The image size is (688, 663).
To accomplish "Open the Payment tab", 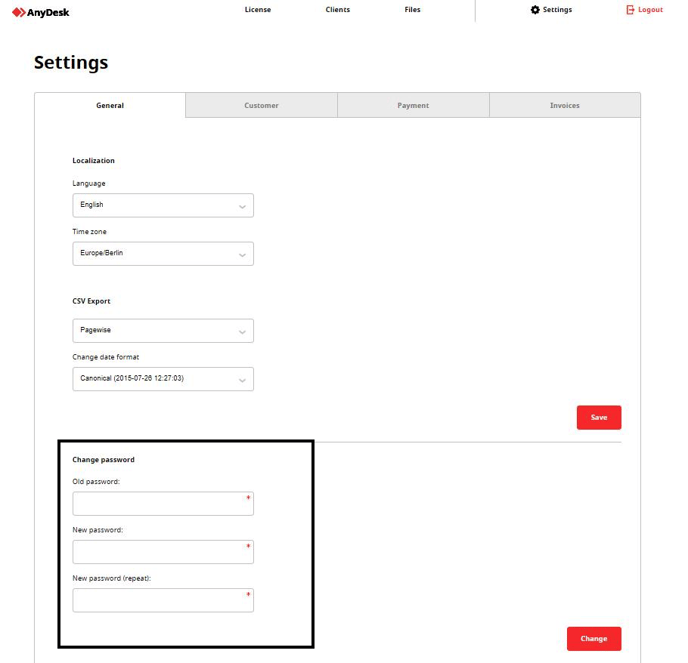I will tap(413, 105).
